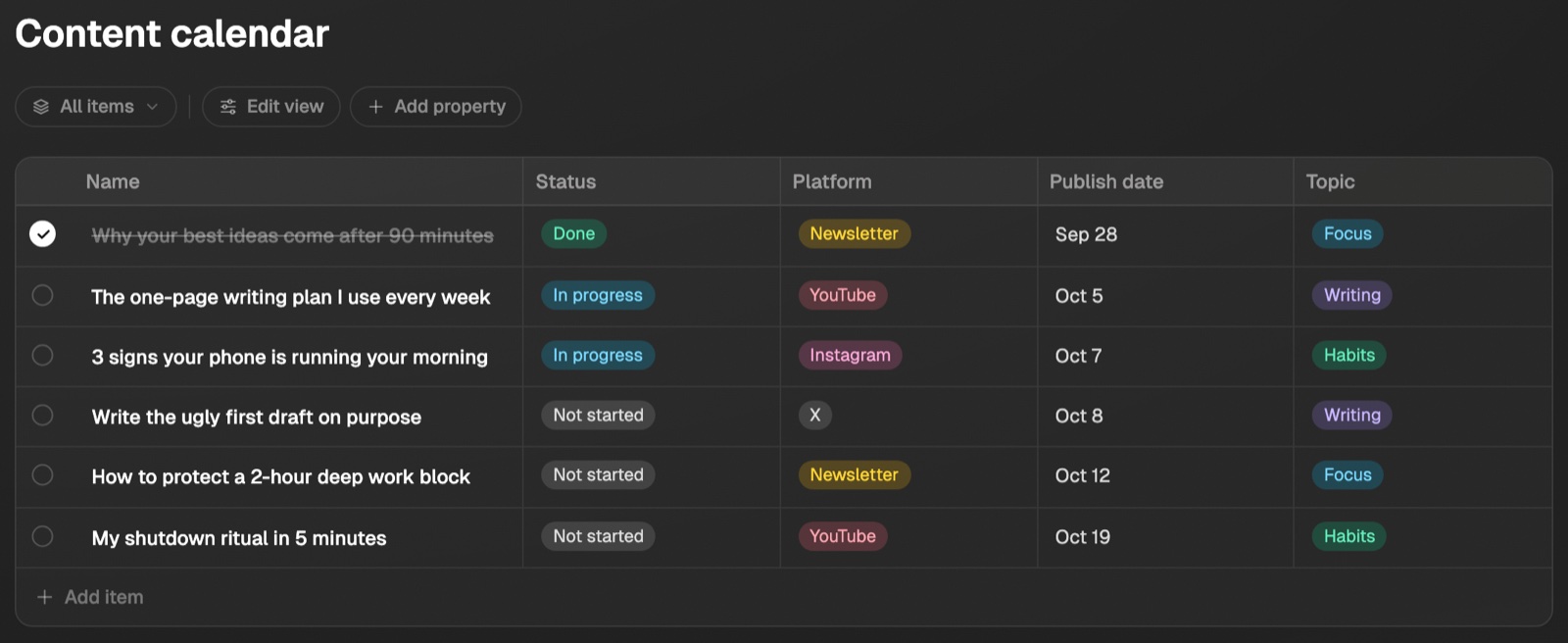
Task: Click the Newsletter tag in the Sep 28 row
Action: (x=854, y=234)
